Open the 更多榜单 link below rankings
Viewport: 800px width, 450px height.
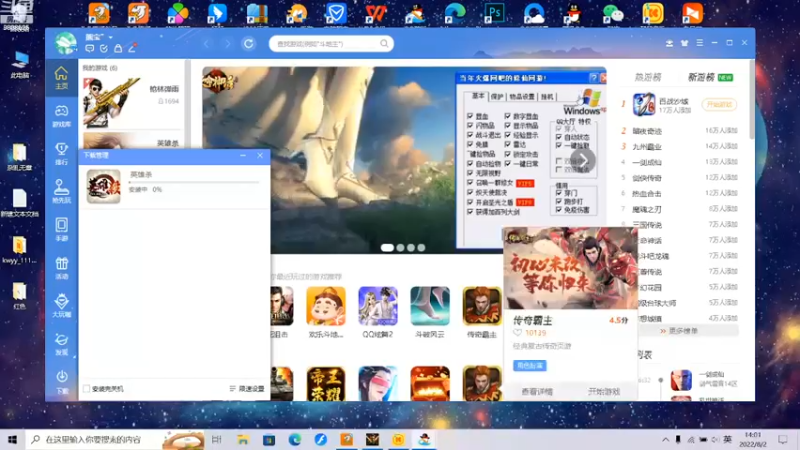[679, 331]
